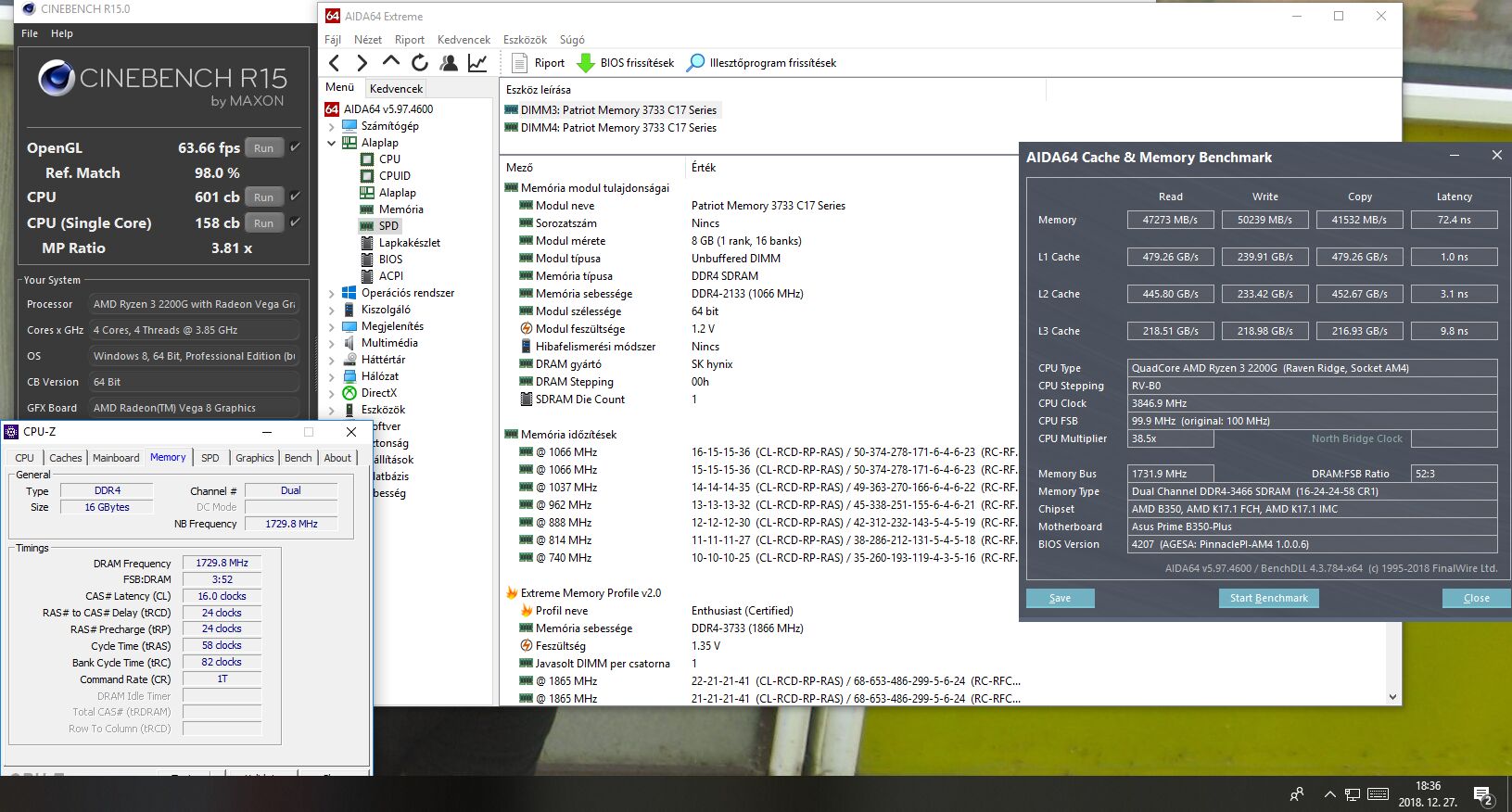Switch to CPU-Z Caches tab
The image size is (1512, 812).
pyautogui.click(x=65, y=458)
